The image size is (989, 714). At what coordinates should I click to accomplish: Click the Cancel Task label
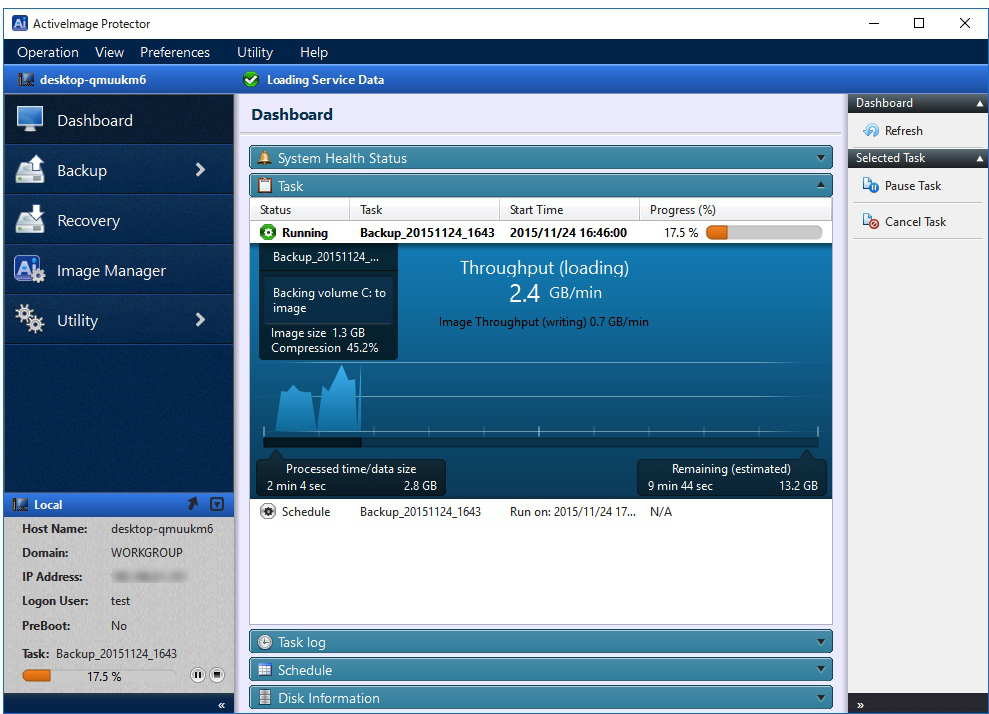[x=915, y=221]
